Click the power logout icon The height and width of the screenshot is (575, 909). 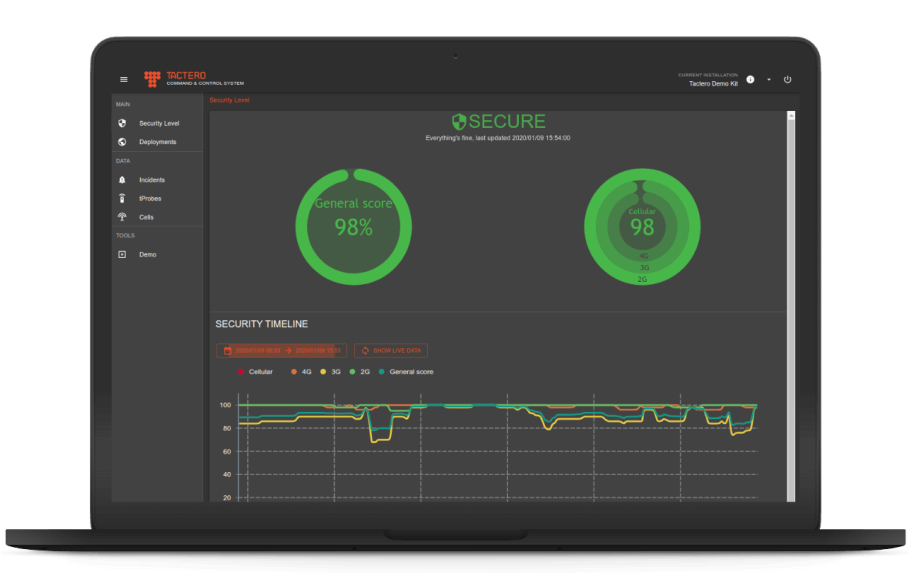pos(787,79)
